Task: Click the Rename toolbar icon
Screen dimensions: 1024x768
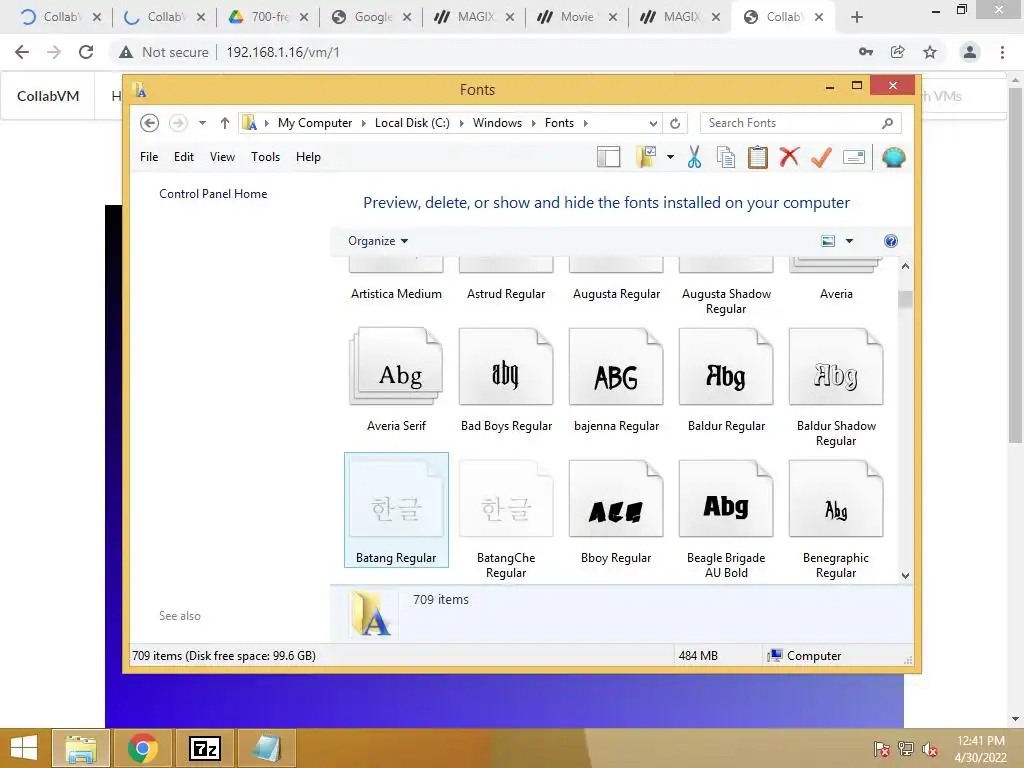Action: (x=854, y=157)
